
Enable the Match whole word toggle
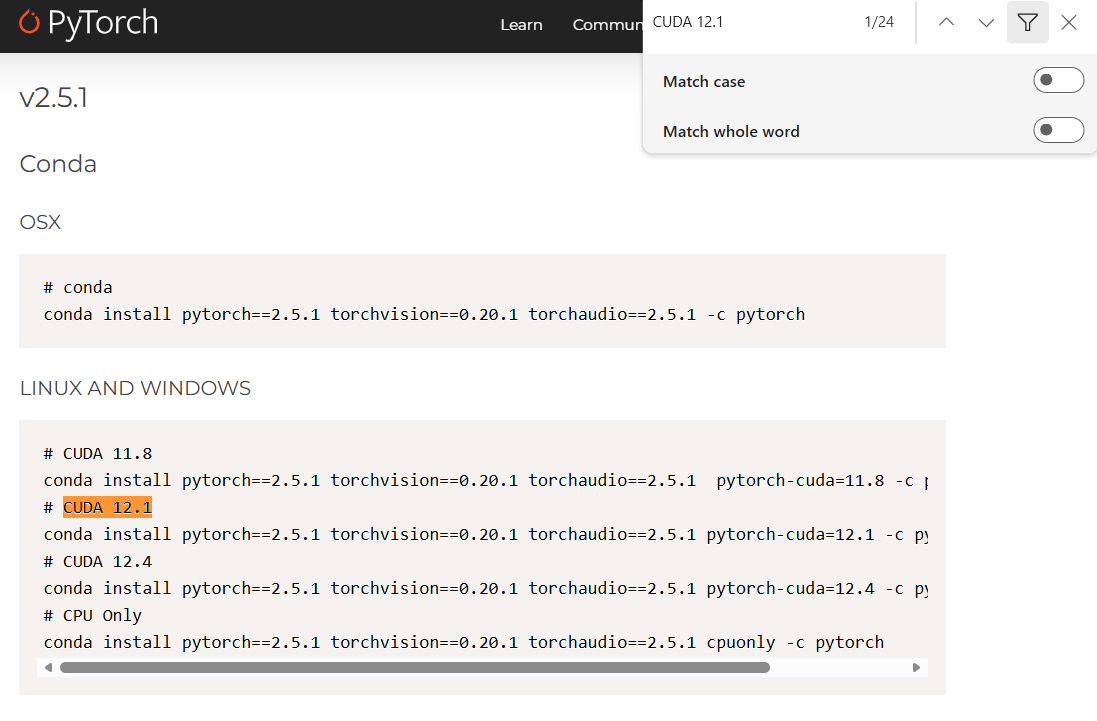click(1059, 130)
